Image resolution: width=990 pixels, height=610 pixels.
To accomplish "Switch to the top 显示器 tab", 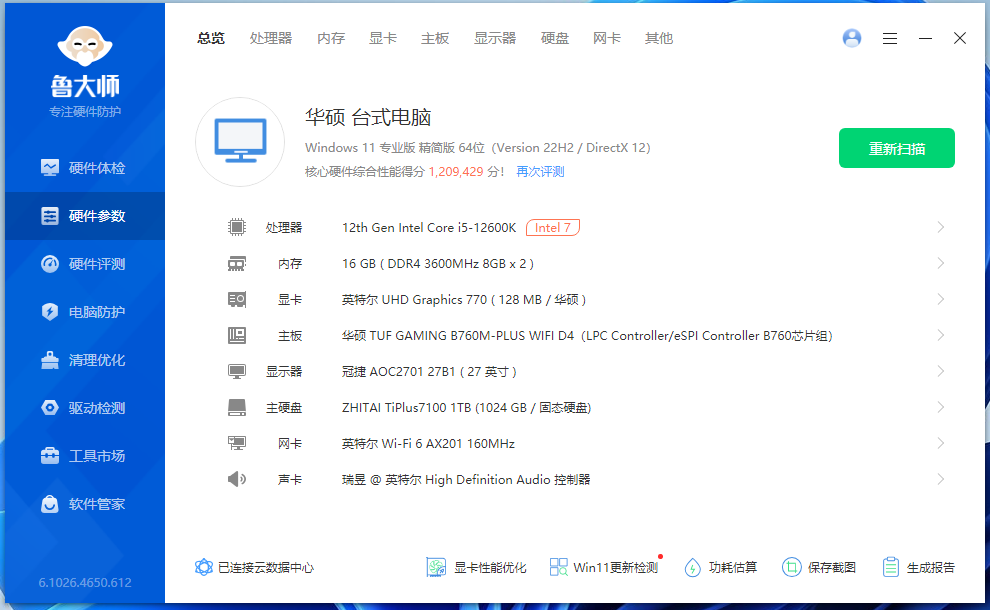I will point(495,39).
